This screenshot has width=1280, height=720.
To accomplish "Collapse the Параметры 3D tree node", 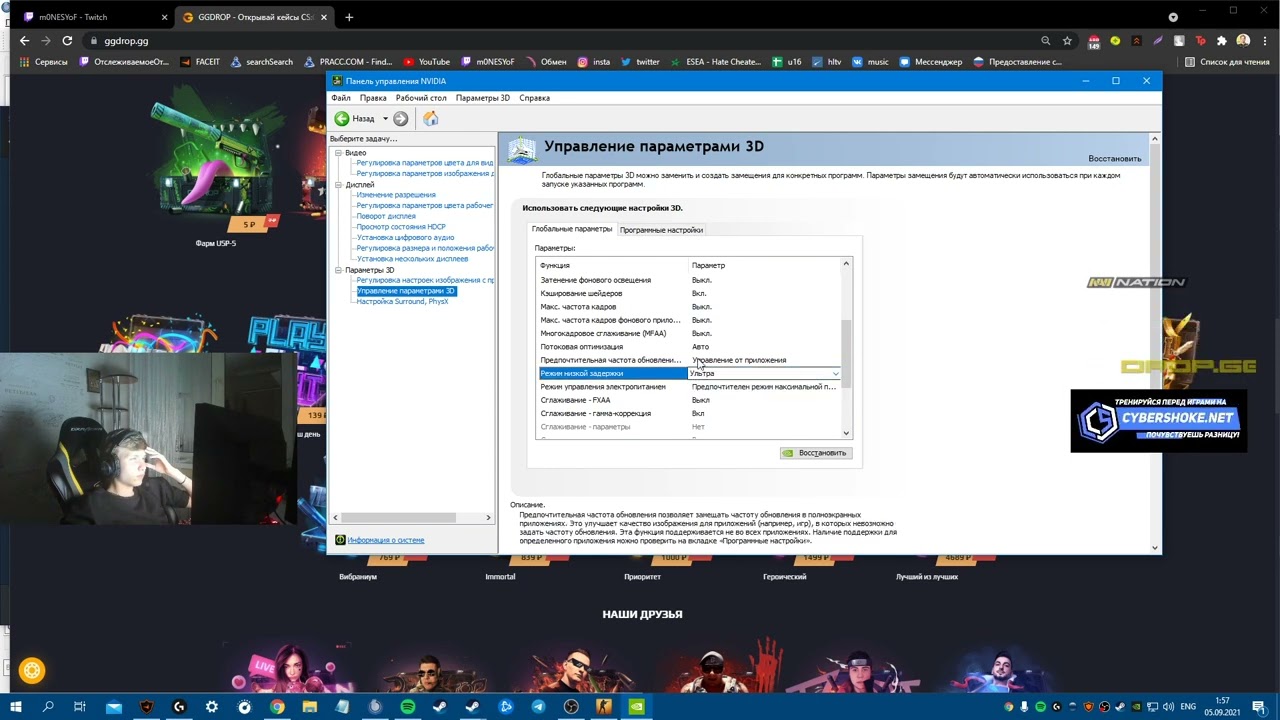I will pos(338,270).
